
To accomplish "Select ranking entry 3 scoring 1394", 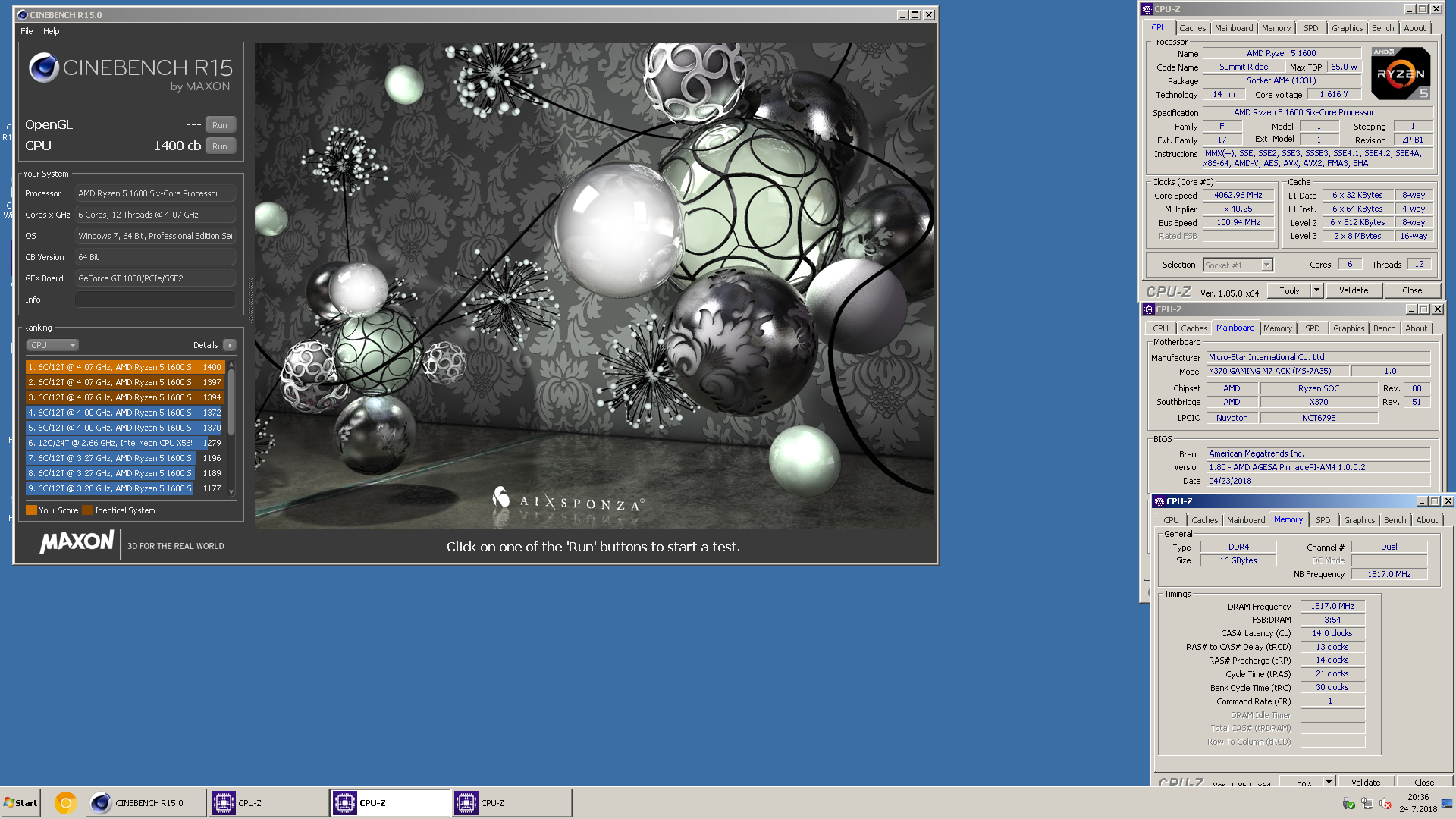I will point(124,397).
